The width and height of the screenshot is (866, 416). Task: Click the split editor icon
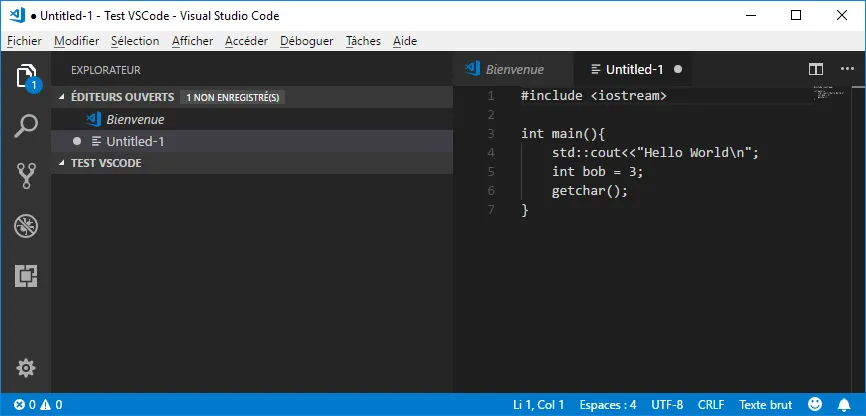click(x=816, y=70)
